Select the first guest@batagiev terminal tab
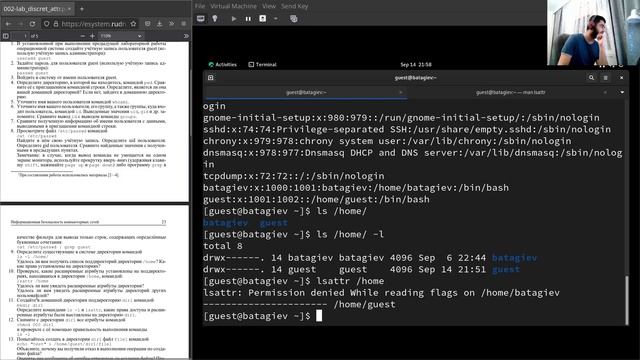 point(305,93)
